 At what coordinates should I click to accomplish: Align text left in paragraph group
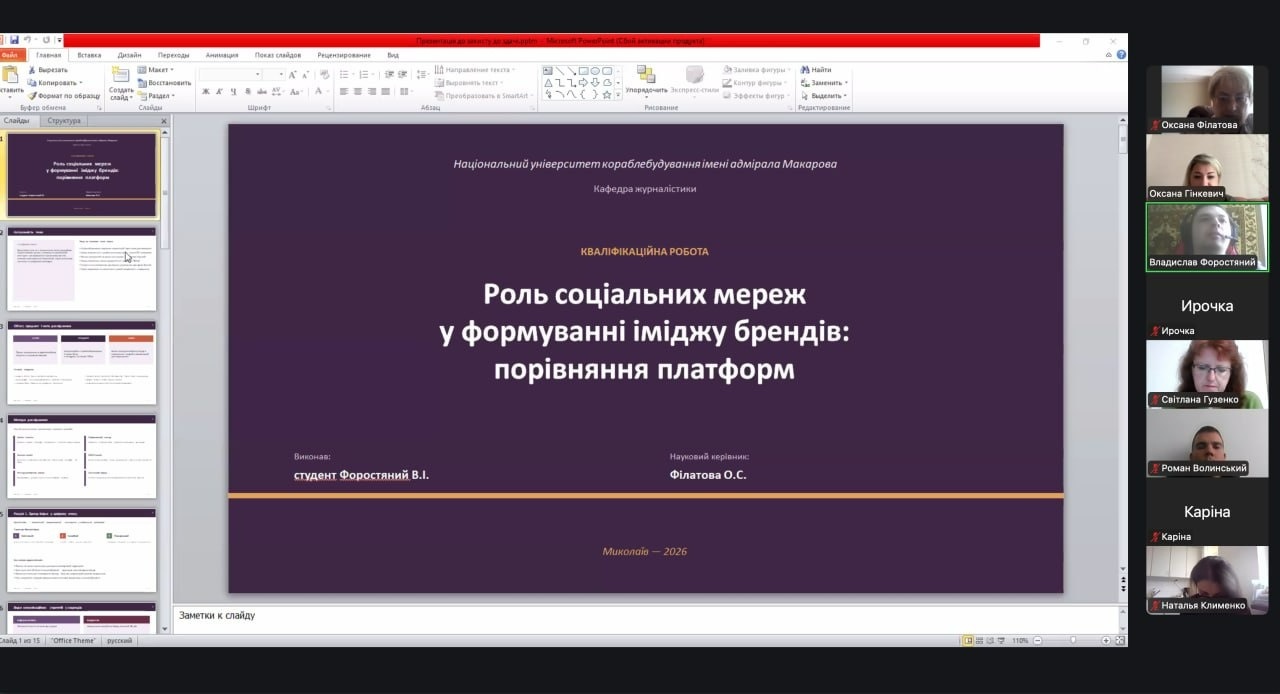tap(343, 91)
